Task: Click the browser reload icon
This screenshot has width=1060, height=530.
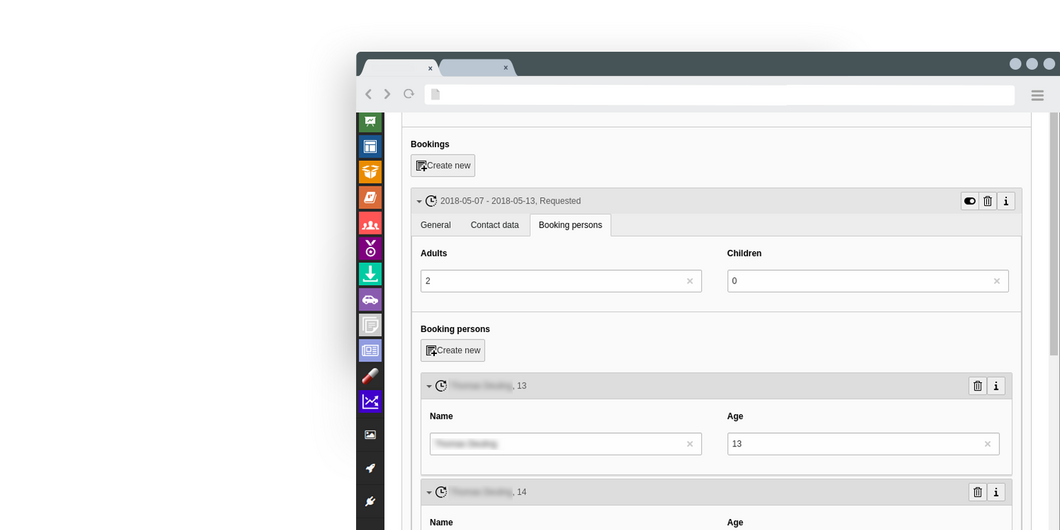Action: [x=408, y=94]
